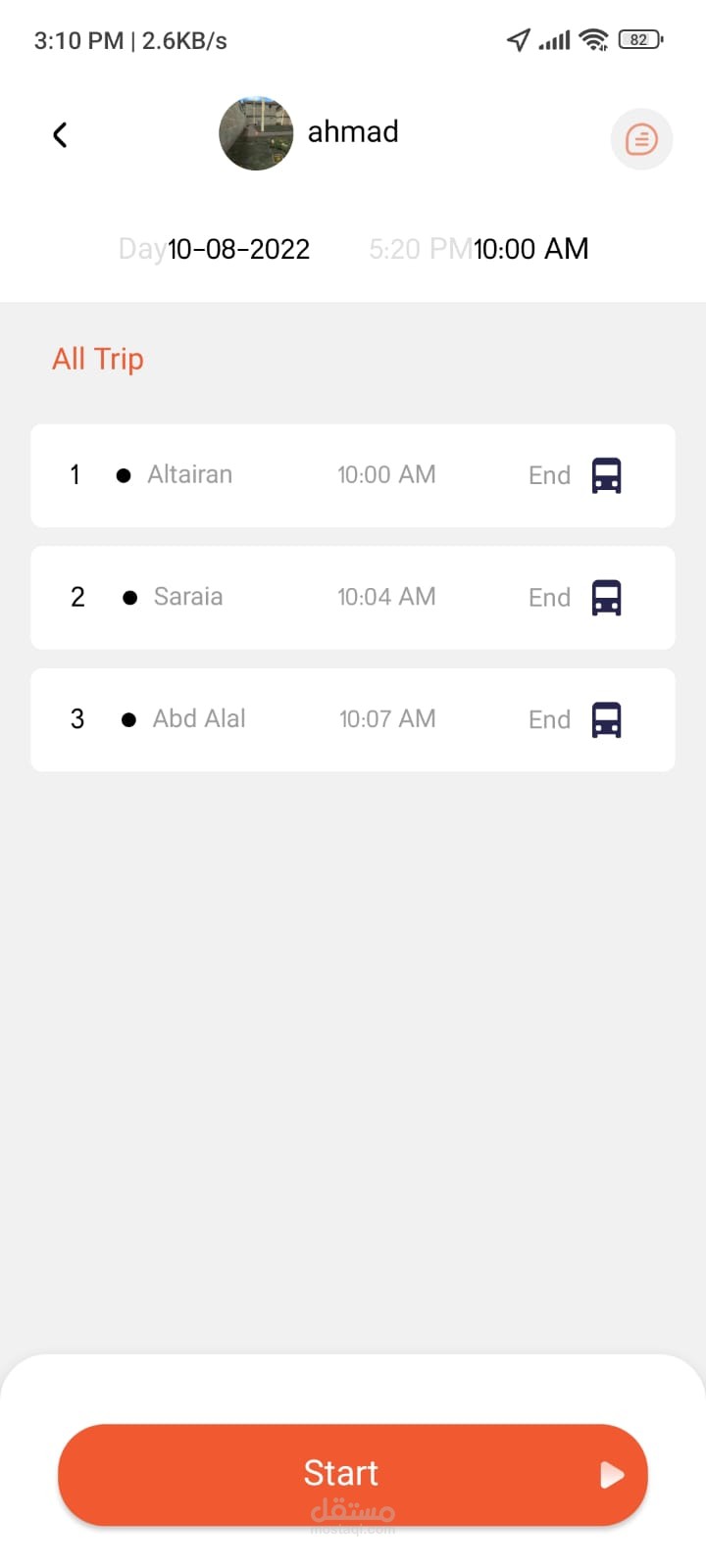Open ahmad's profile picture
Screen dimensions: 706x1568
[x=256, y=133]
